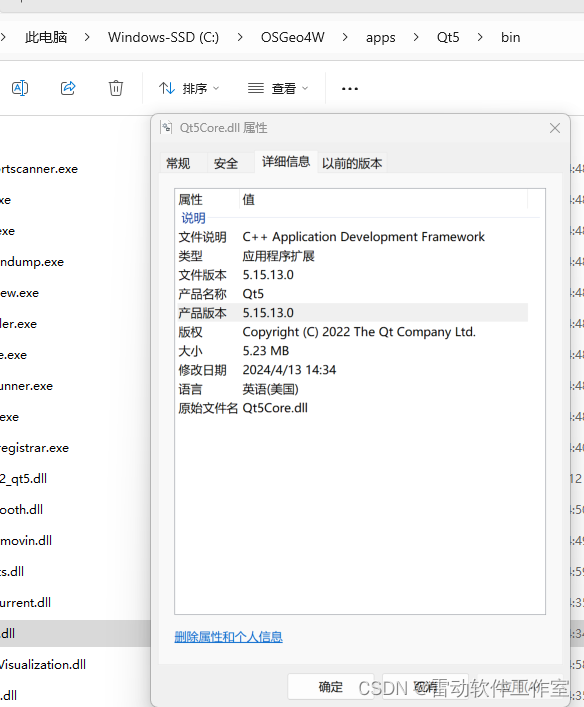The width and height of the screenshot is (584, 707).
Task: Go to 此电脑 in the address bar
Action: (46, 37)
